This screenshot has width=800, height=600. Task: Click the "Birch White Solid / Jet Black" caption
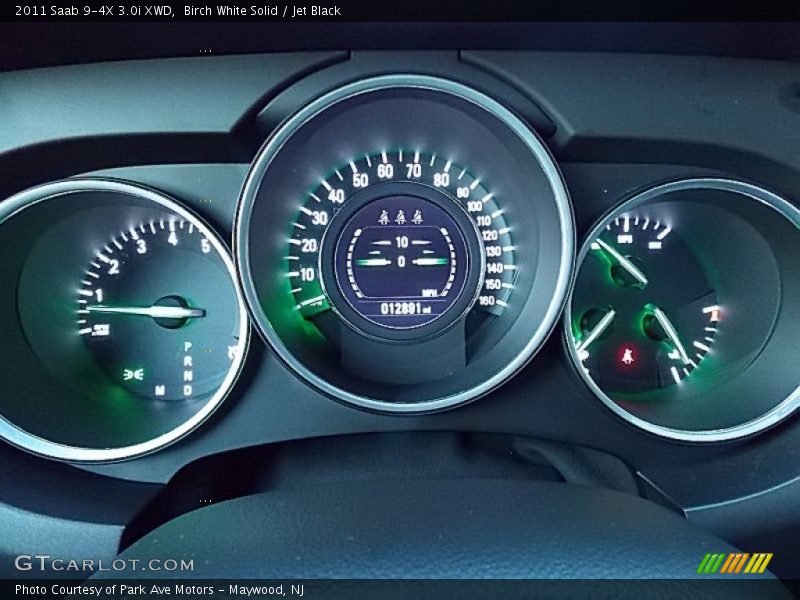click(x=262, y=11)
